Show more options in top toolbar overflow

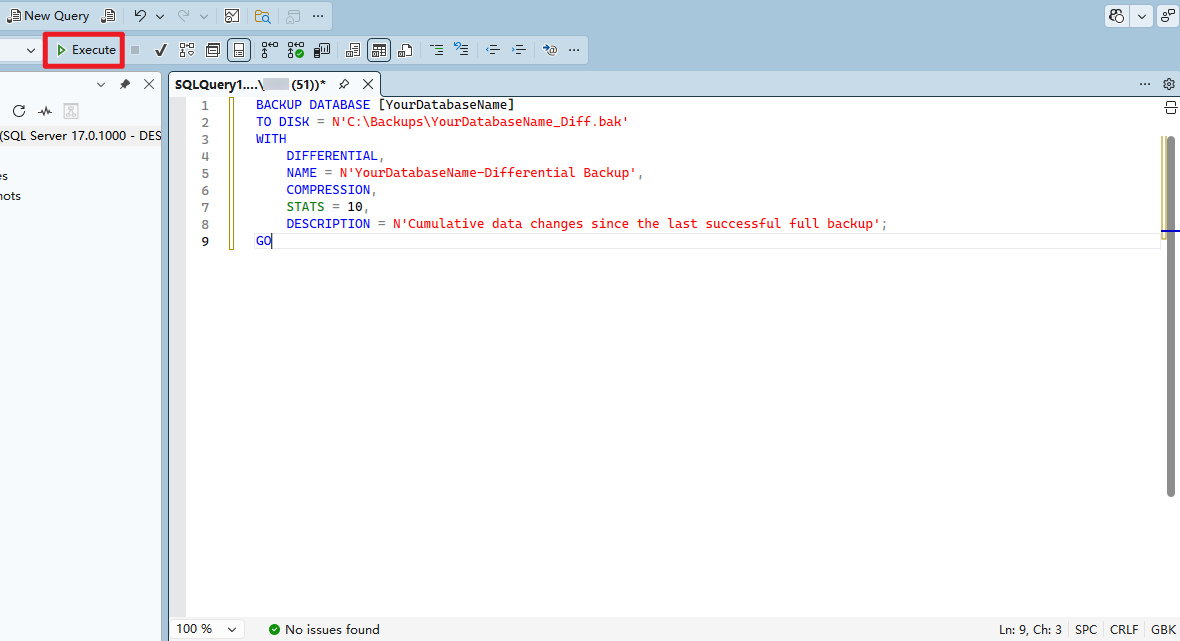coord(318,16)
